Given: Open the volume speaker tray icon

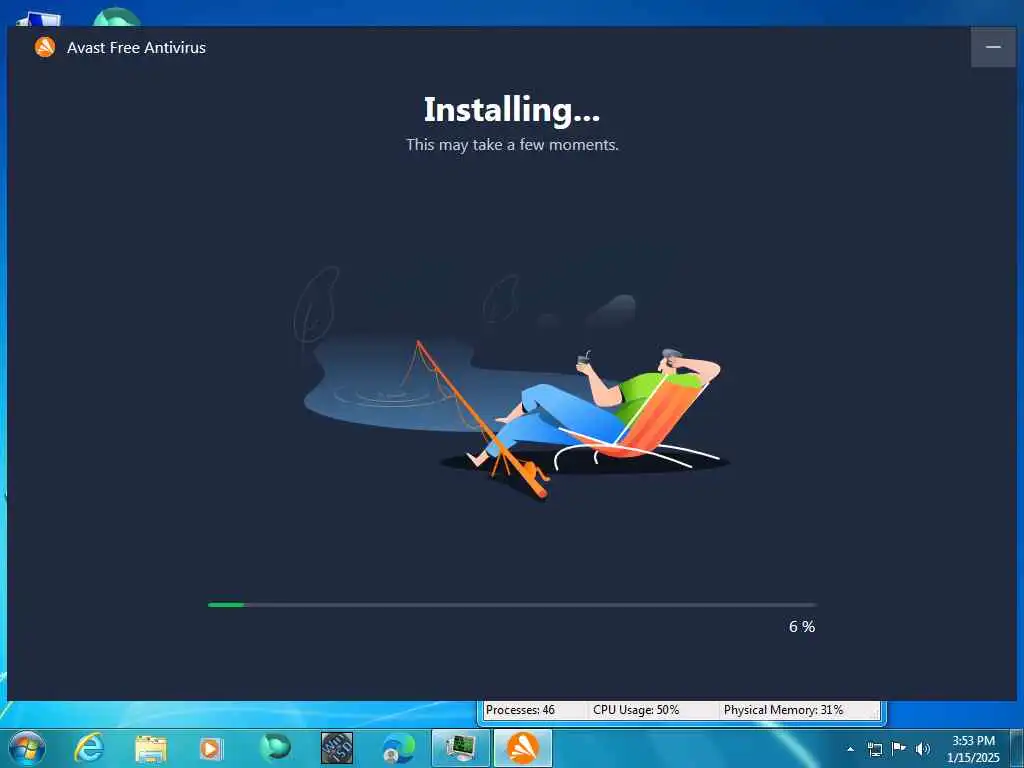Looking at the screenshot, I should click(922, 749).
